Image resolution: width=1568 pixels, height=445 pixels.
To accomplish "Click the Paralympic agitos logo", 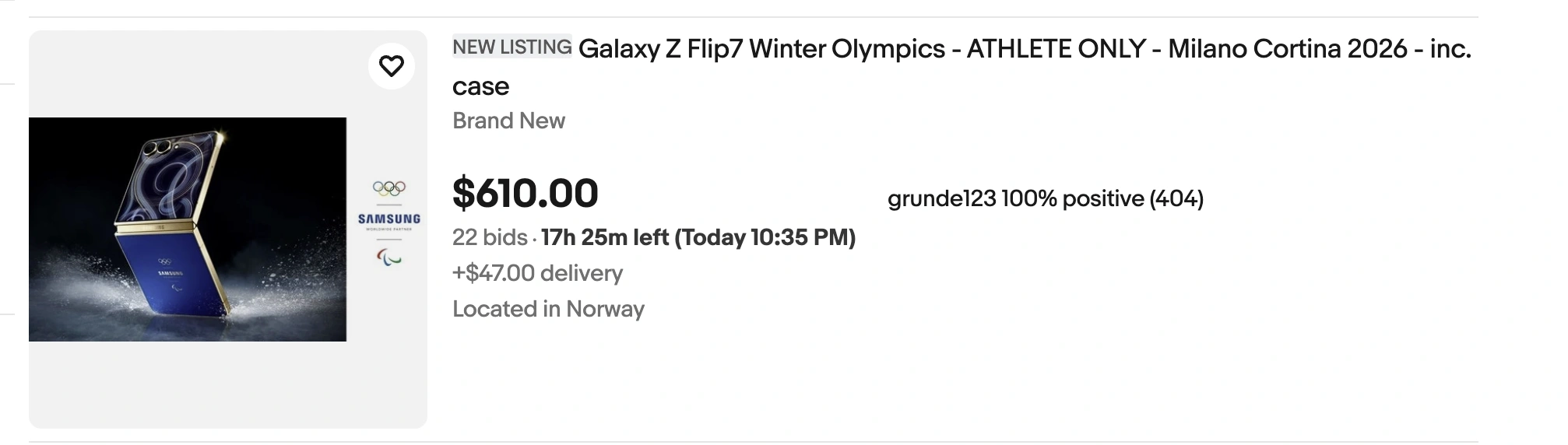I will coord(389,256).
